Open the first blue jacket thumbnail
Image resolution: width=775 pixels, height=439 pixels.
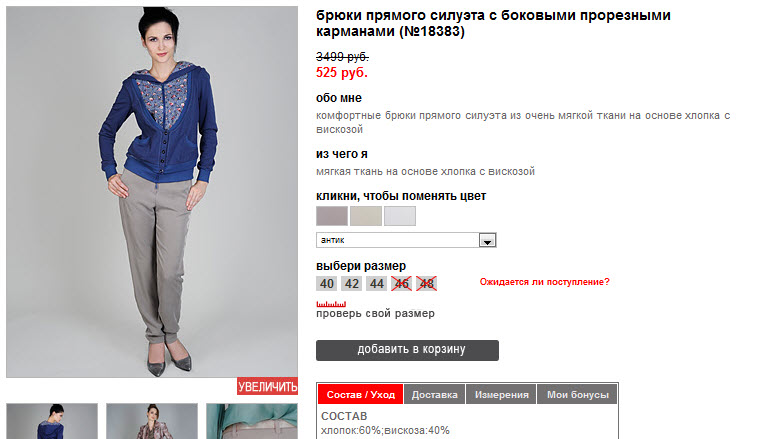[52, 420]
